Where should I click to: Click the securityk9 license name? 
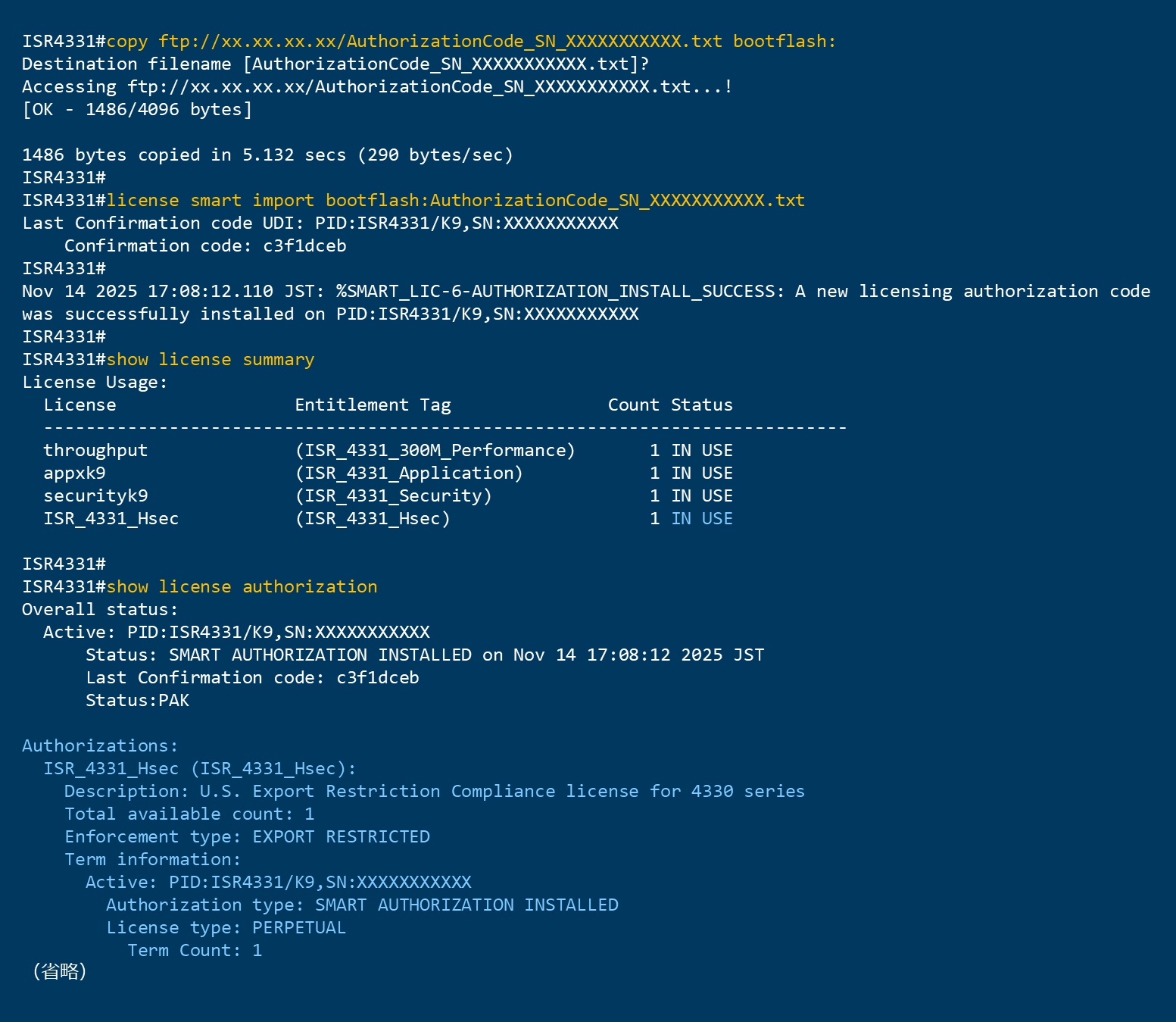click(x=95, y=495)
